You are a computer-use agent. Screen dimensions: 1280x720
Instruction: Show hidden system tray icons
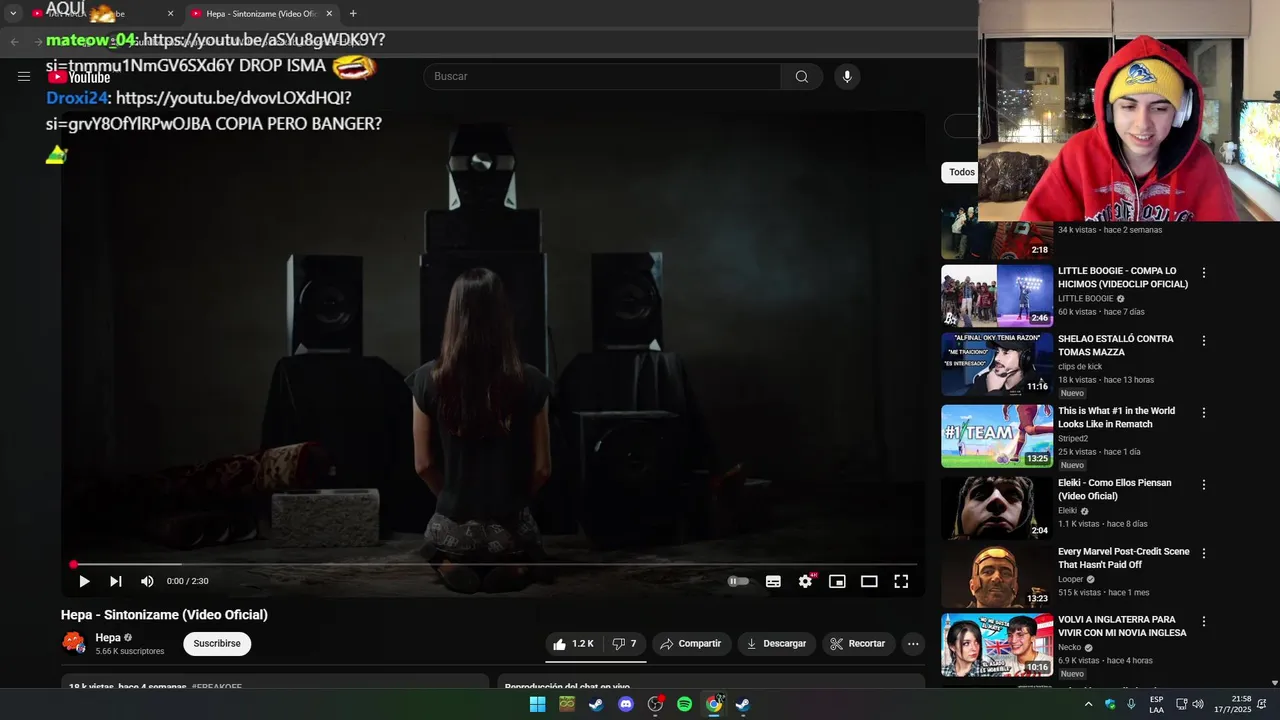(x=1088, y=704)
